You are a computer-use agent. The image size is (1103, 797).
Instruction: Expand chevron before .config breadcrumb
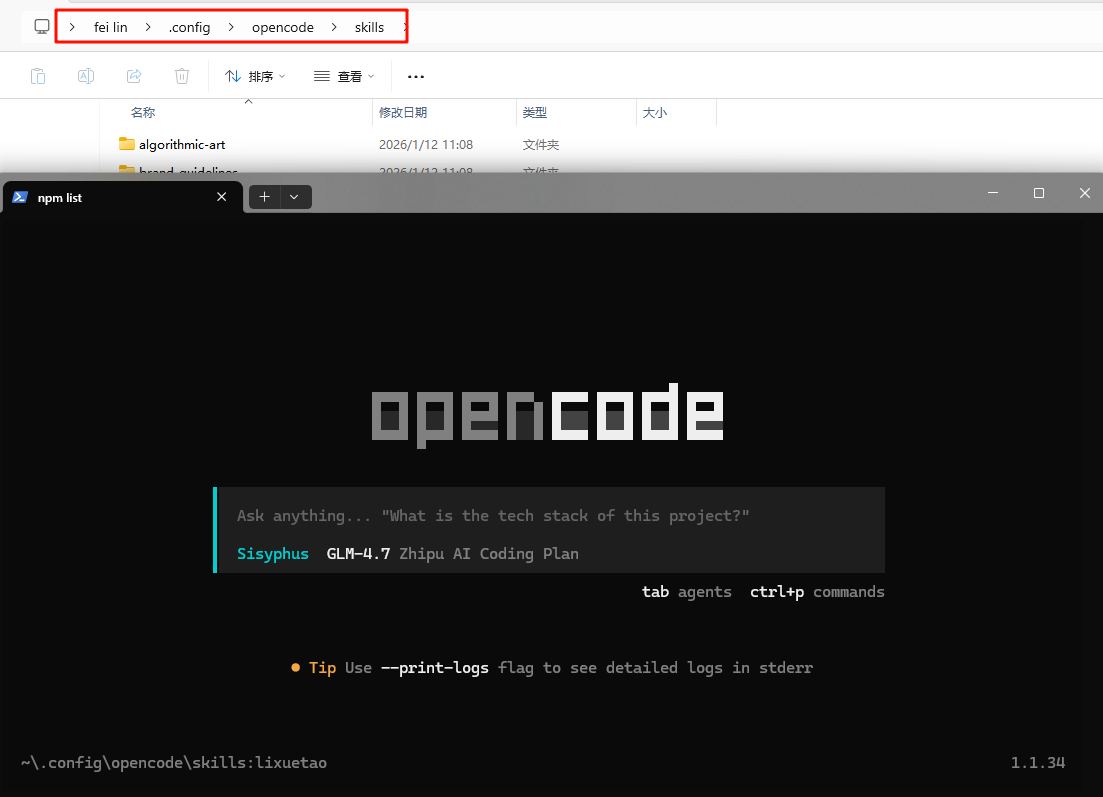point(148,27)
